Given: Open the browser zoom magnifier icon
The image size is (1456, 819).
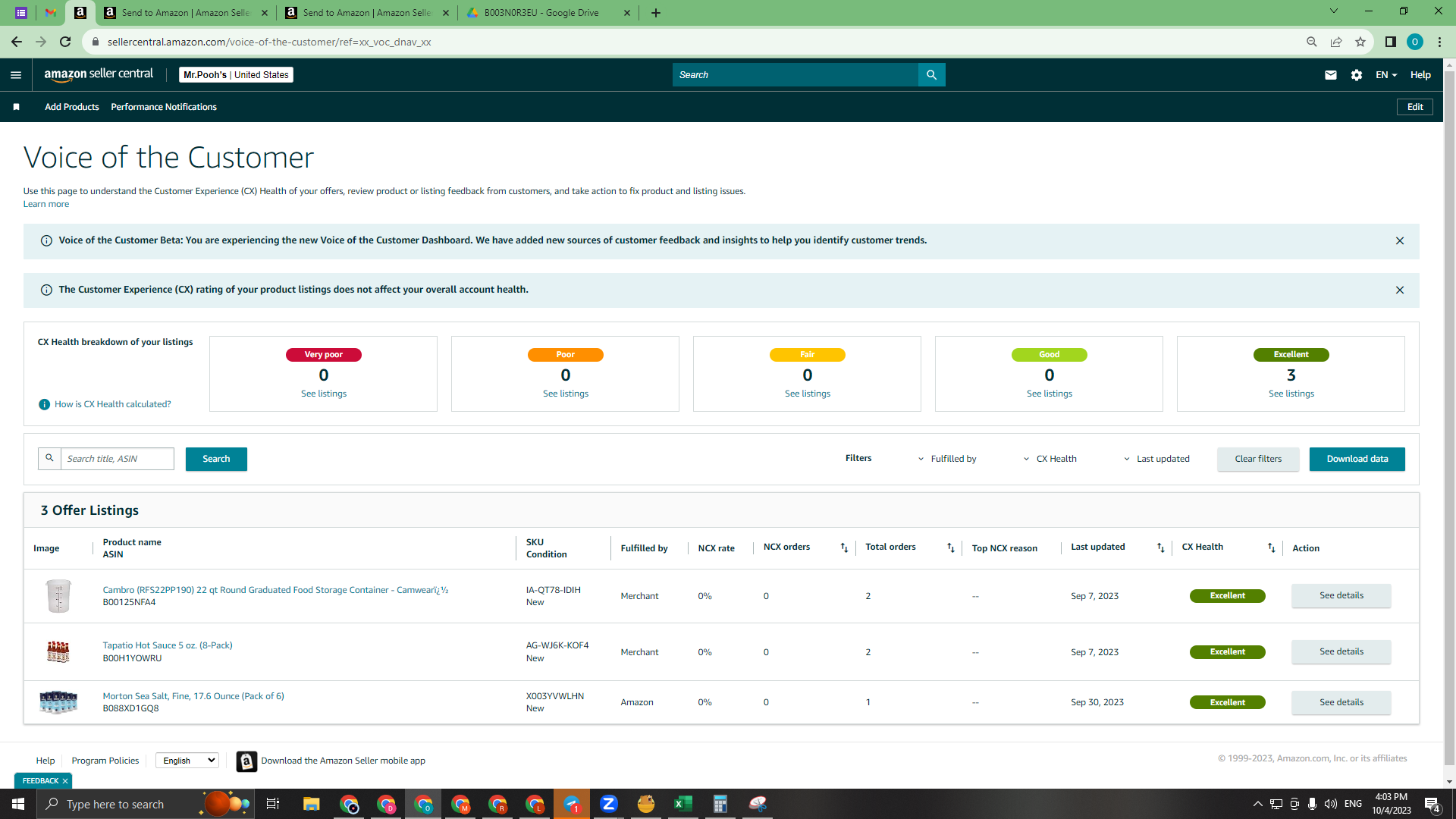Looking at the screenshot, I should tap(1312, 42).
